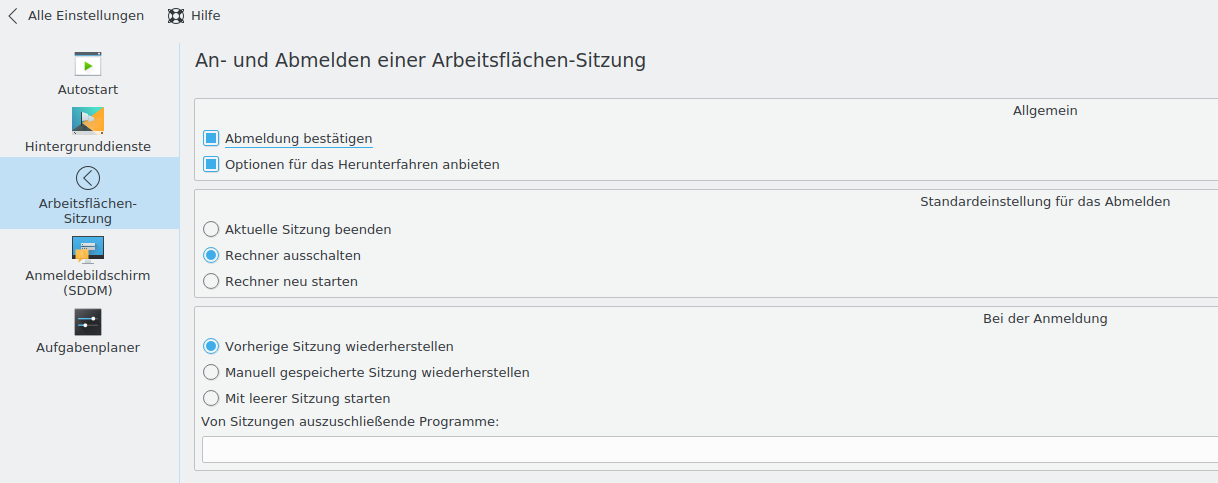Click the excluded programs text field

pyautogui.click(x=710, y=449)
